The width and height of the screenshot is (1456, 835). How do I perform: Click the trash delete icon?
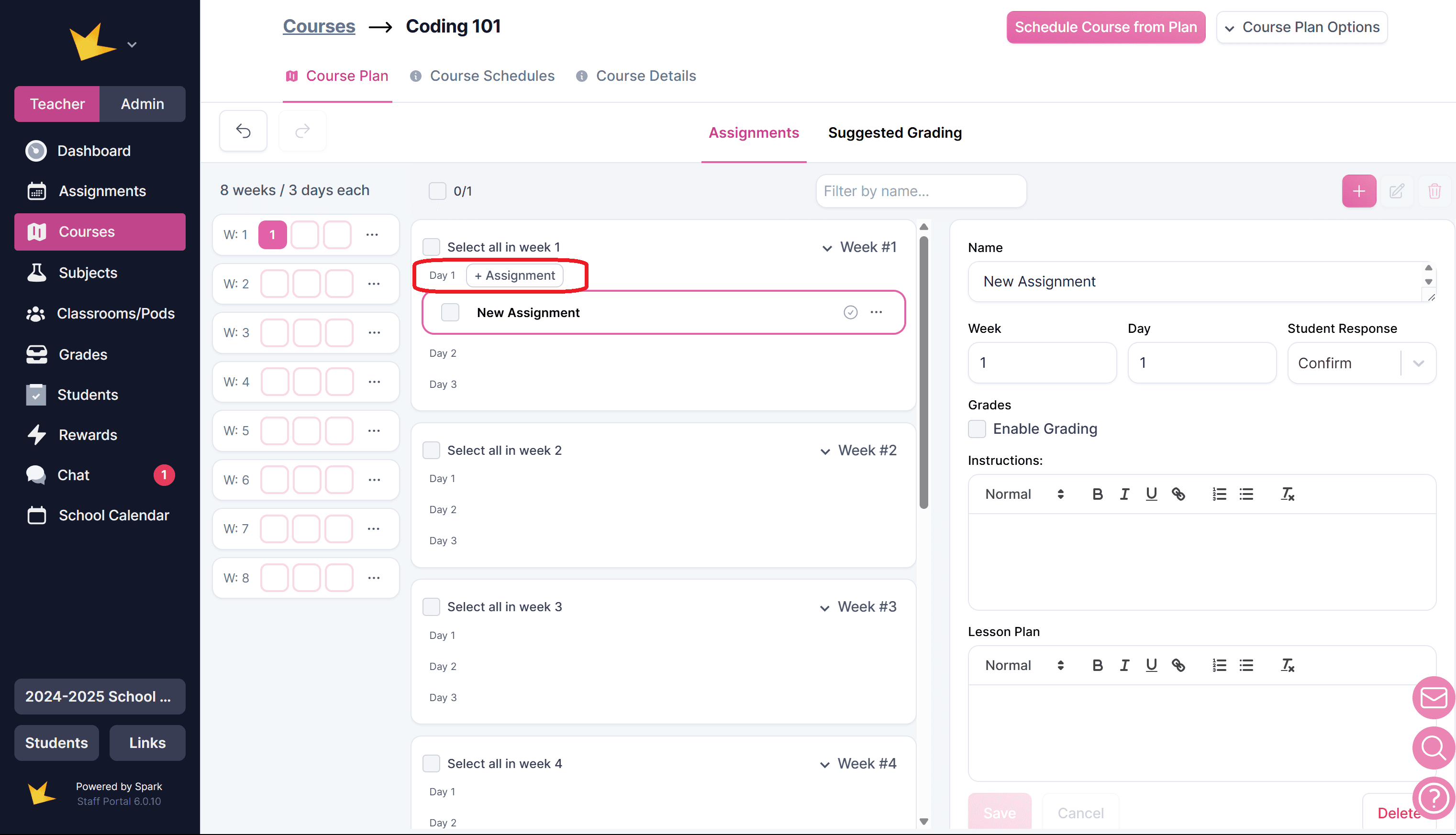click(1434, 191)
